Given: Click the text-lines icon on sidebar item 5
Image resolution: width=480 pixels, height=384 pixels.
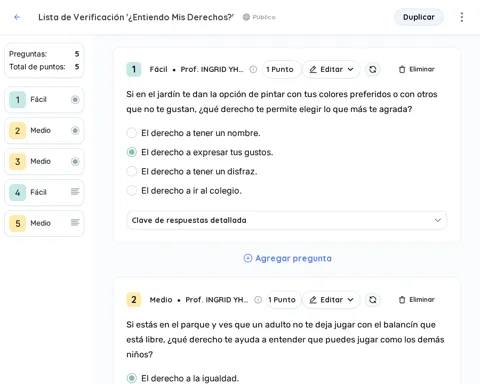Looking at the screenshot, I should pyautogui.click(x=75, y=222).
